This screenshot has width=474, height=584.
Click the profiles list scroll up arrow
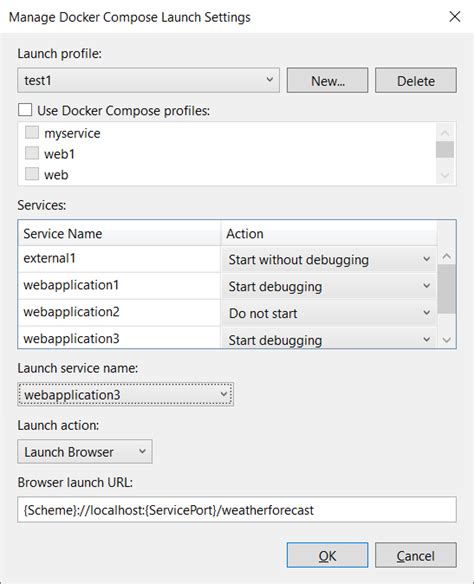click(x=445, y=132)
